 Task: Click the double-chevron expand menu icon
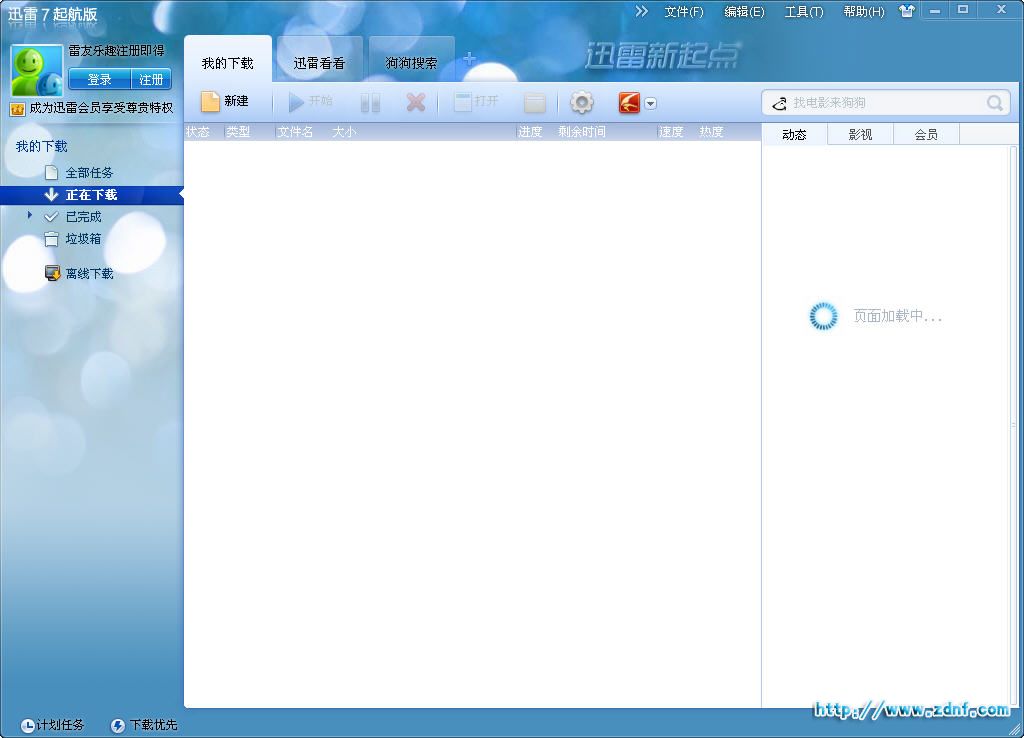coord(641,11)
